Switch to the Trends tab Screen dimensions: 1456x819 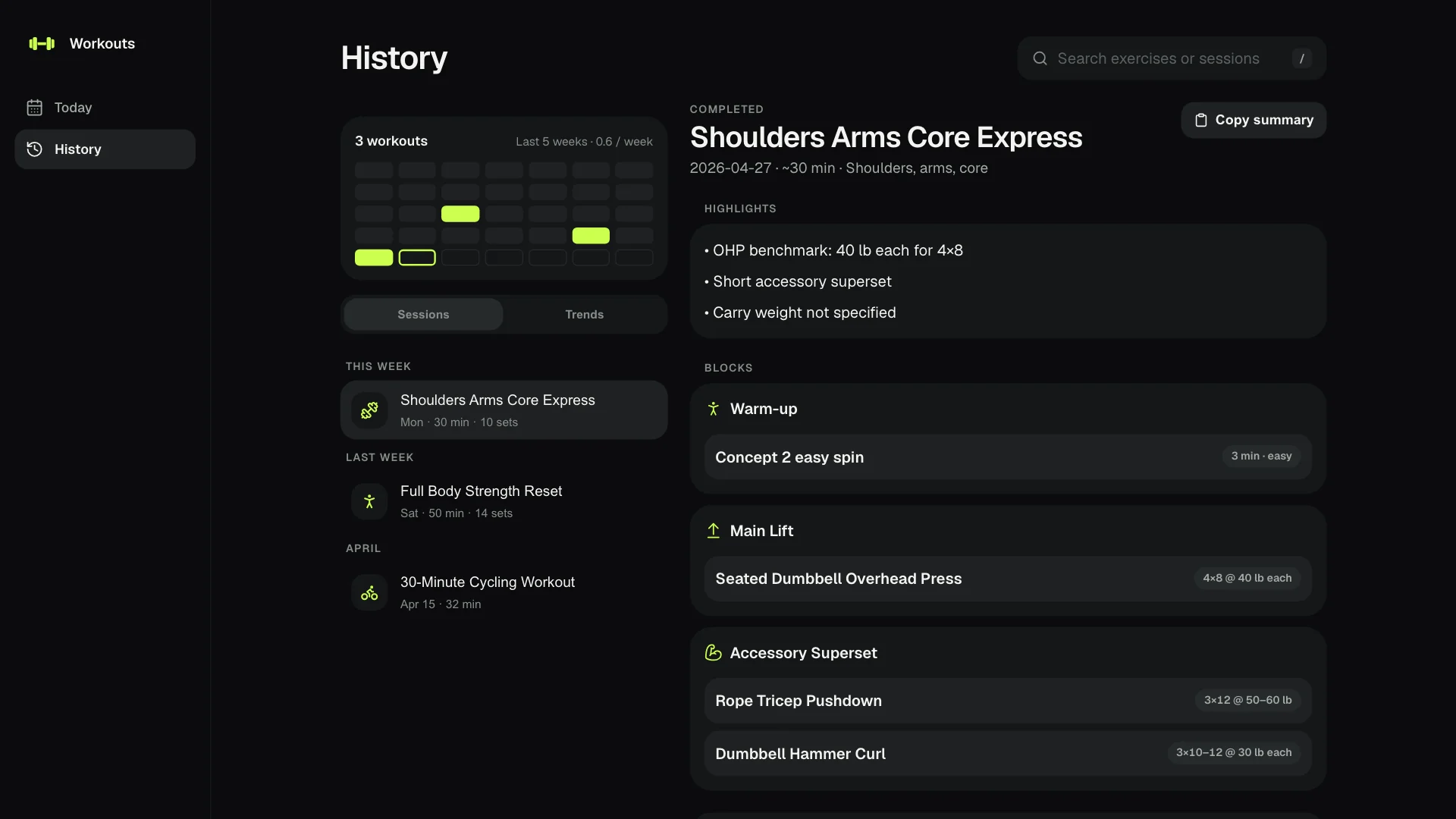[x=584, y=315]
